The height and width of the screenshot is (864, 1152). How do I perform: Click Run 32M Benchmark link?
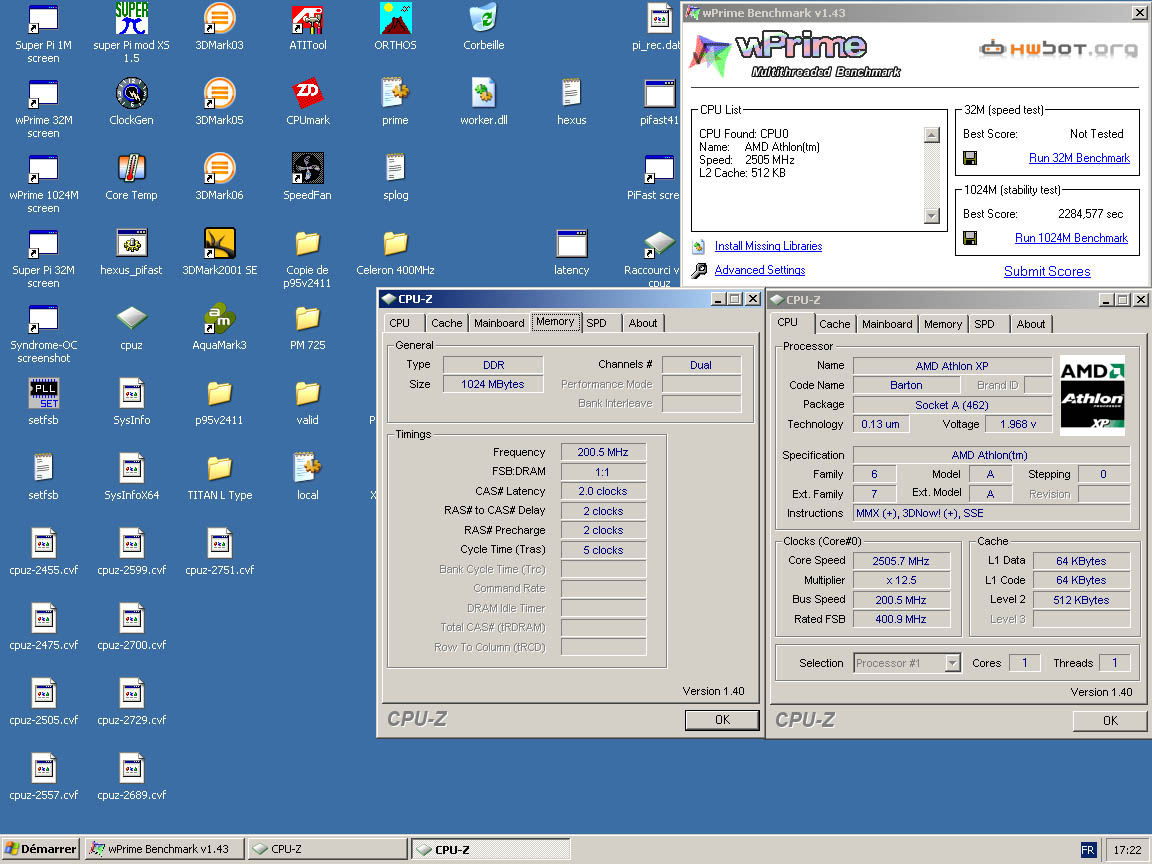click(x=1079, y=158)
